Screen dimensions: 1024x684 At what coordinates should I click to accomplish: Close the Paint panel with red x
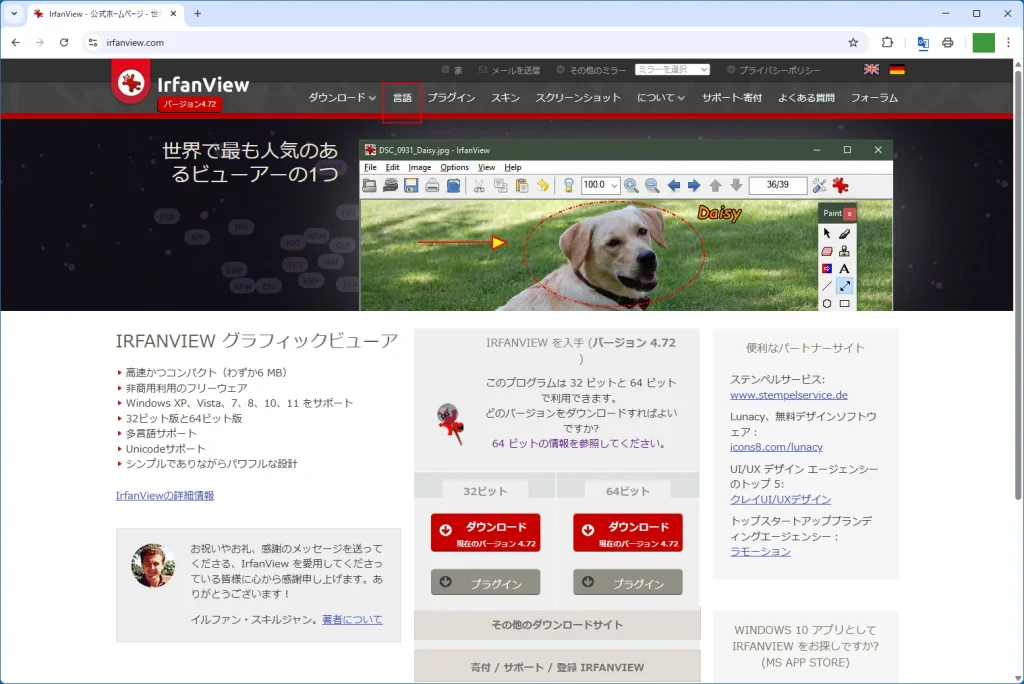tap(849, 214)
